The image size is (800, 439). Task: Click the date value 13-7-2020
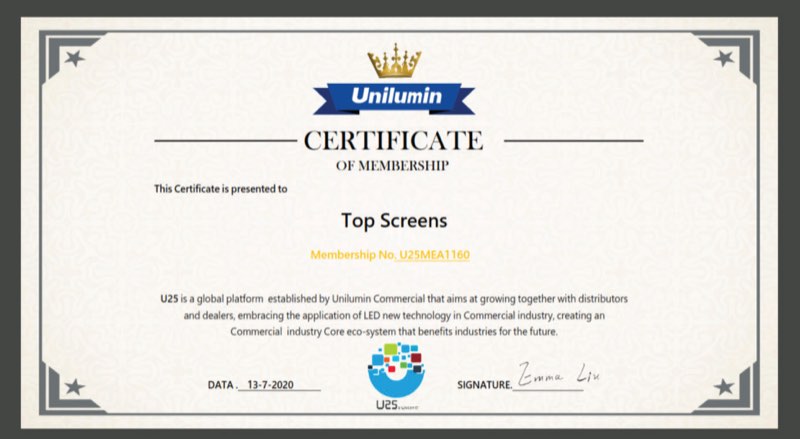pyautogui.click(x=270, y=385)
